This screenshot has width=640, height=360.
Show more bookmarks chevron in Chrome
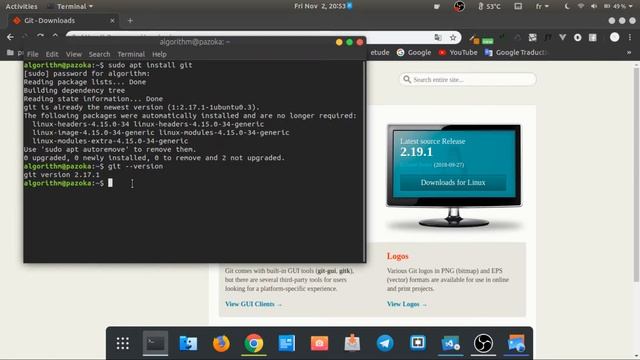(x=629, y=52)
